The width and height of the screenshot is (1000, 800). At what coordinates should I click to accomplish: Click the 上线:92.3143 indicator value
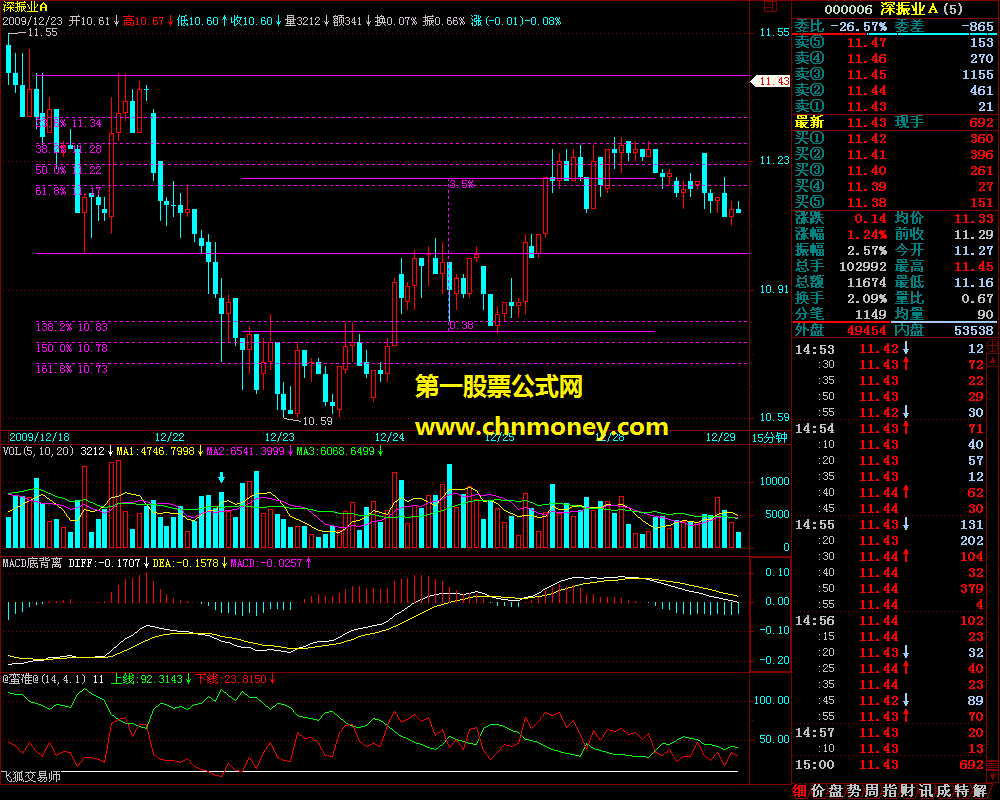point(147,679)
